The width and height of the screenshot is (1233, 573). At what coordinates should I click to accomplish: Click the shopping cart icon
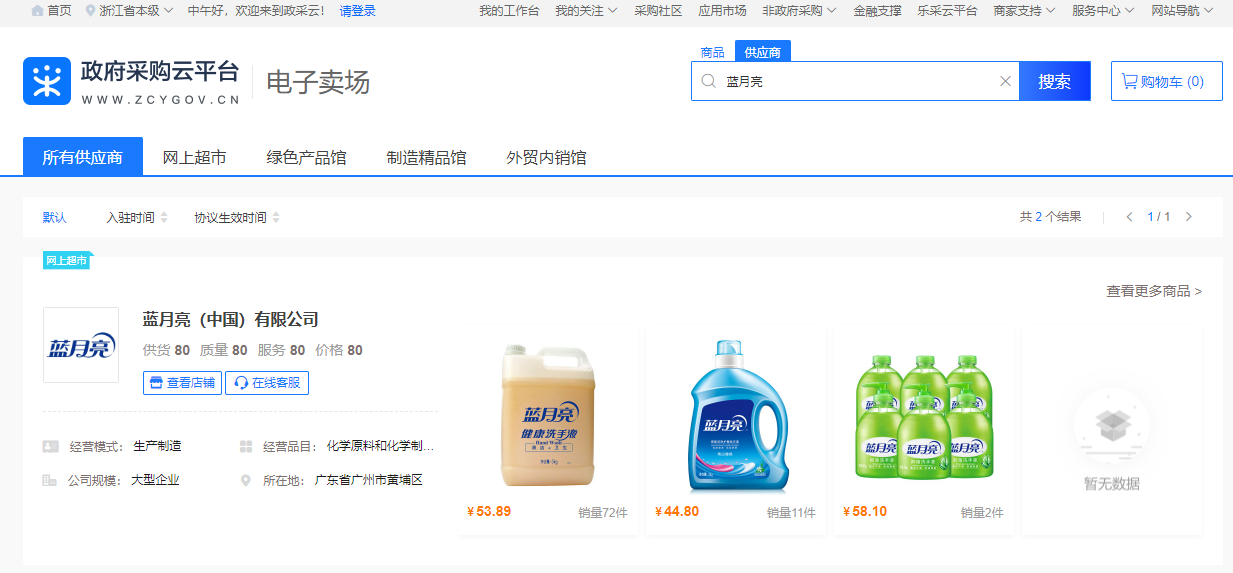click(1129, 81)
